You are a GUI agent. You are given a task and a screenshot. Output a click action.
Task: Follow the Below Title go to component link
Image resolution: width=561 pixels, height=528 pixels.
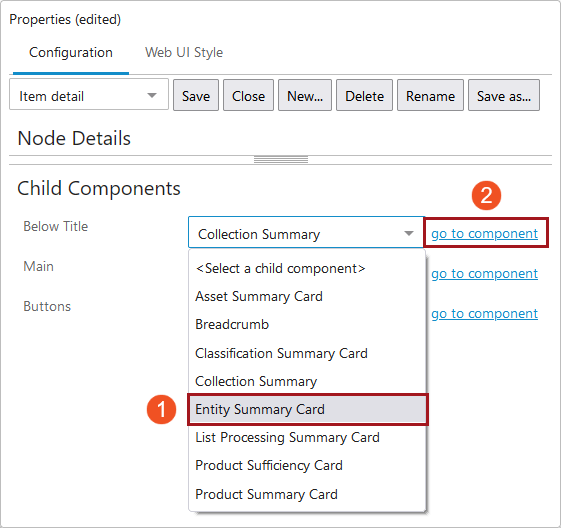(x=484, y=234)
